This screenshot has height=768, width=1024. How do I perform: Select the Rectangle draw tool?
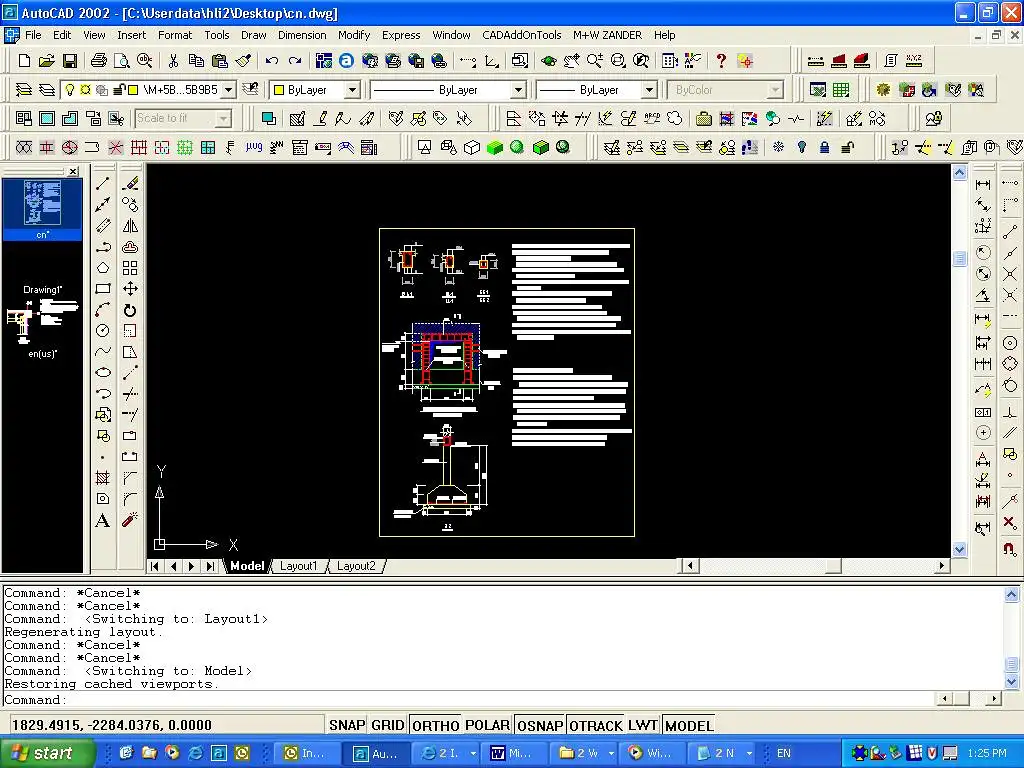[103, 289]
